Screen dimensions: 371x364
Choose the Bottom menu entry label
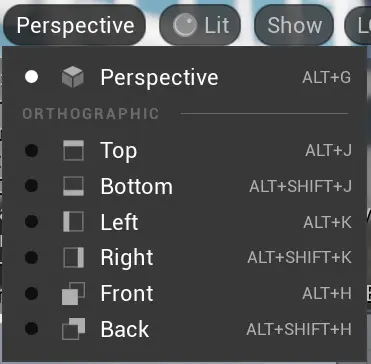tap(137, 186)
